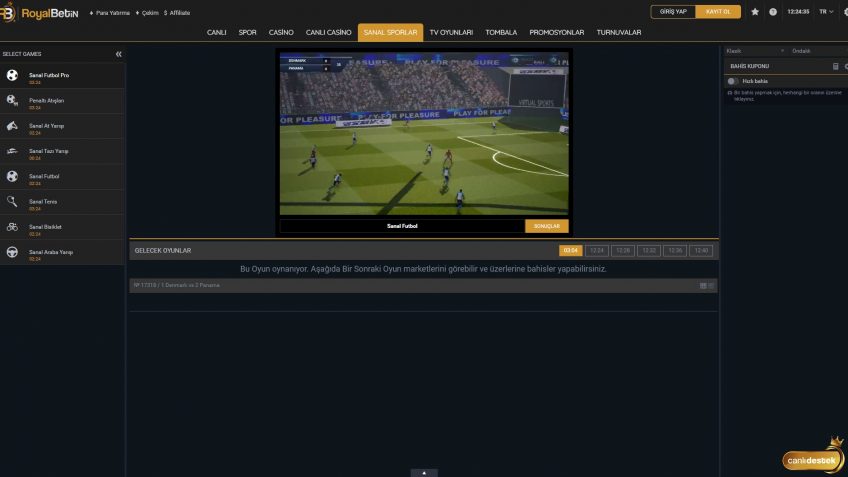Image resolution: width=848 pixels, height=477 pixels.
Task: Click the BAHİS KUPONU header
Action: (x=750, y=66)
